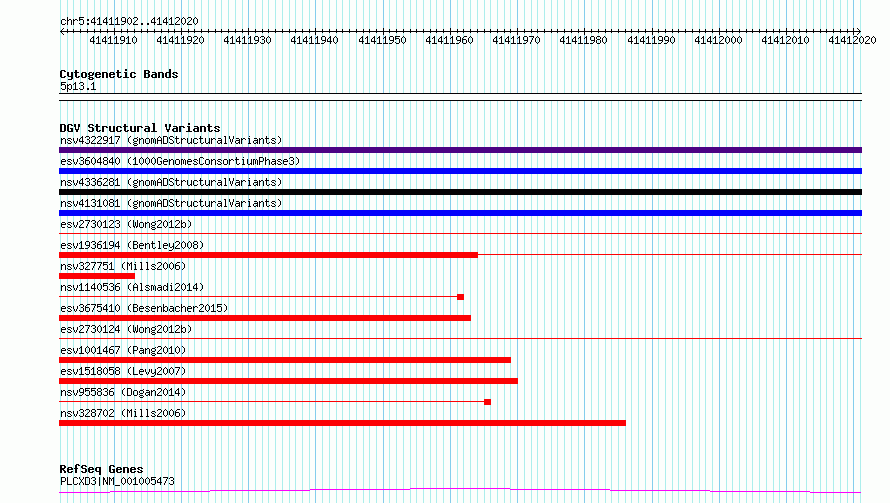Click the blue esv3604840 variant bar

(460, 171)
